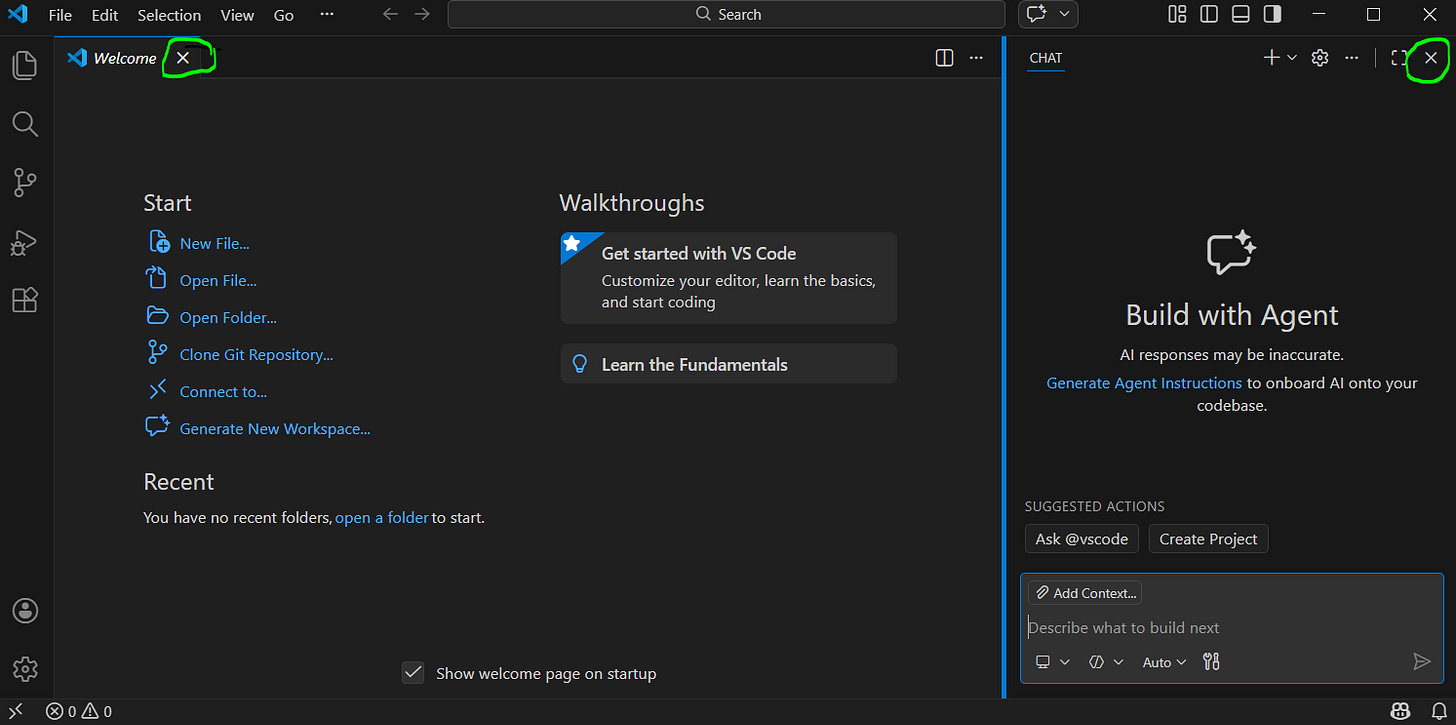Open the Source Control view
1456x725 pixels.
click(25, 183)
